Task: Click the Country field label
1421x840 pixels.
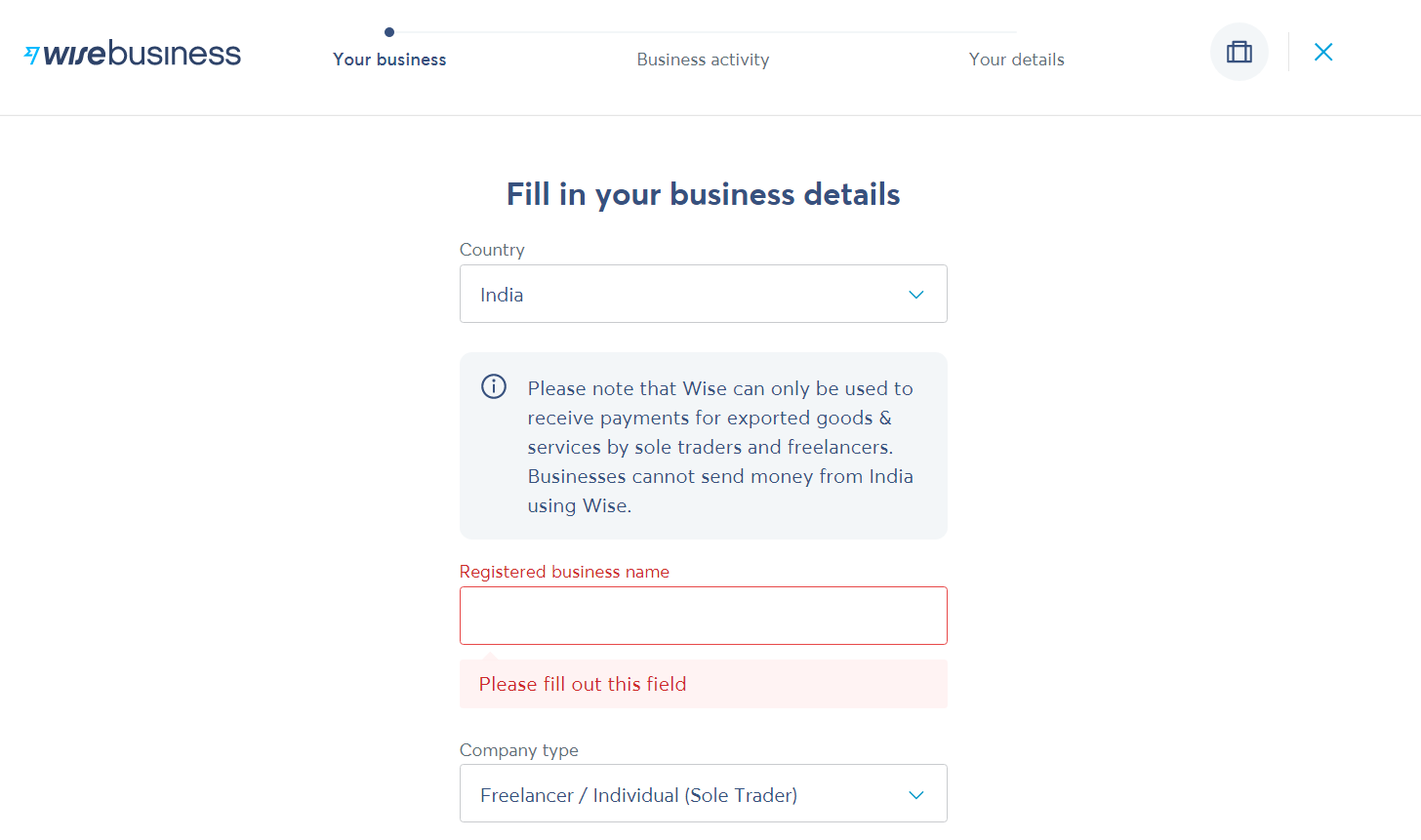Action: click(492, 250)
